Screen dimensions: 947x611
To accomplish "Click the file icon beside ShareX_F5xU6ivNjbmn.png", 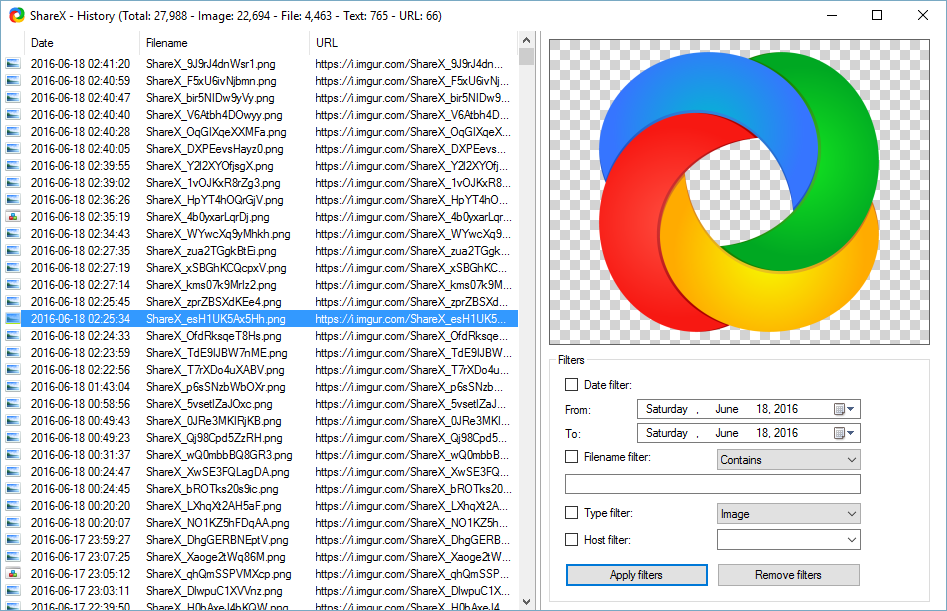I will click(13, 80).
